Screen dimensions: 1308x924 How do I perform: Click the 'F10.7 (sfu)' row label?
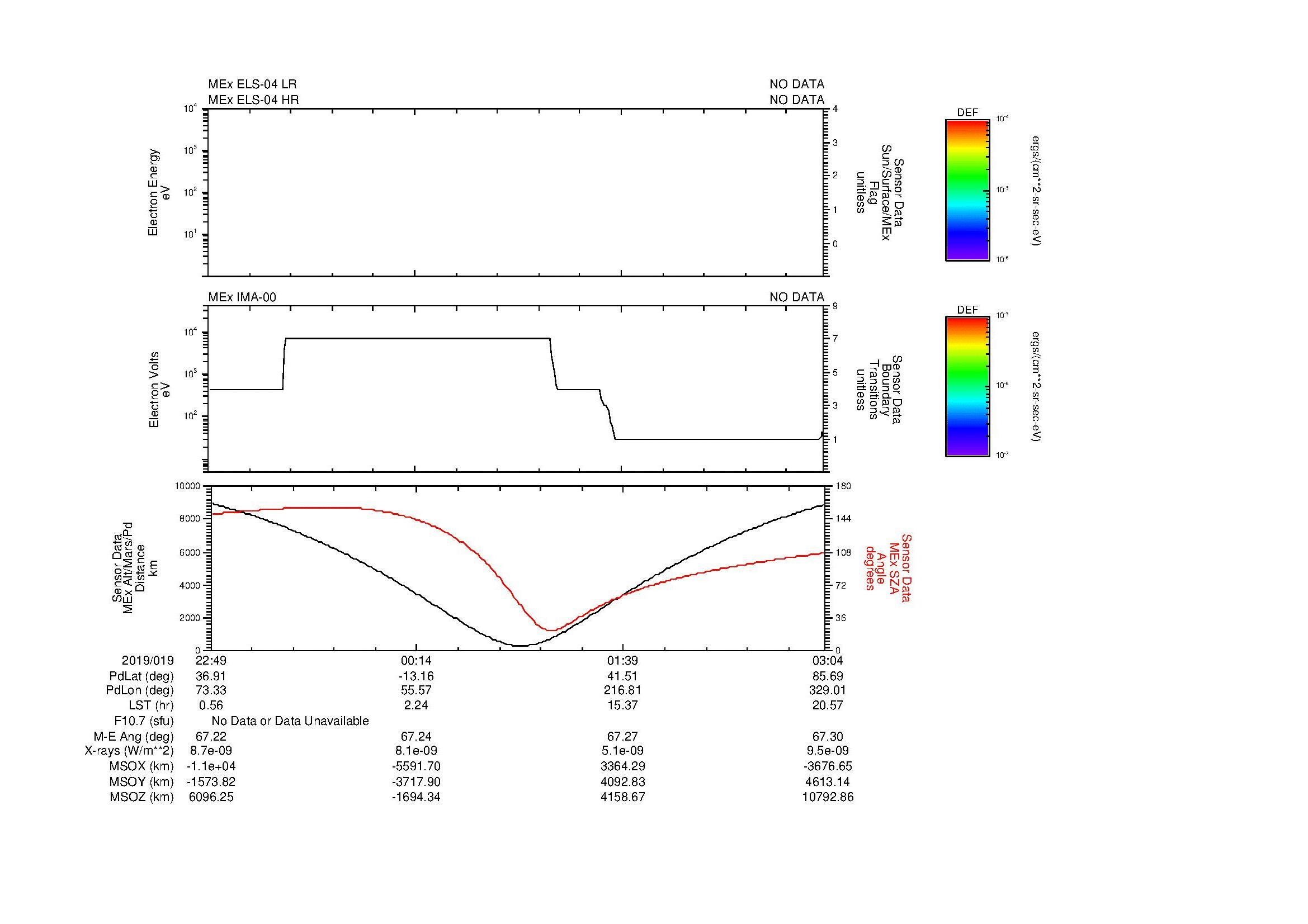[144, 721]
